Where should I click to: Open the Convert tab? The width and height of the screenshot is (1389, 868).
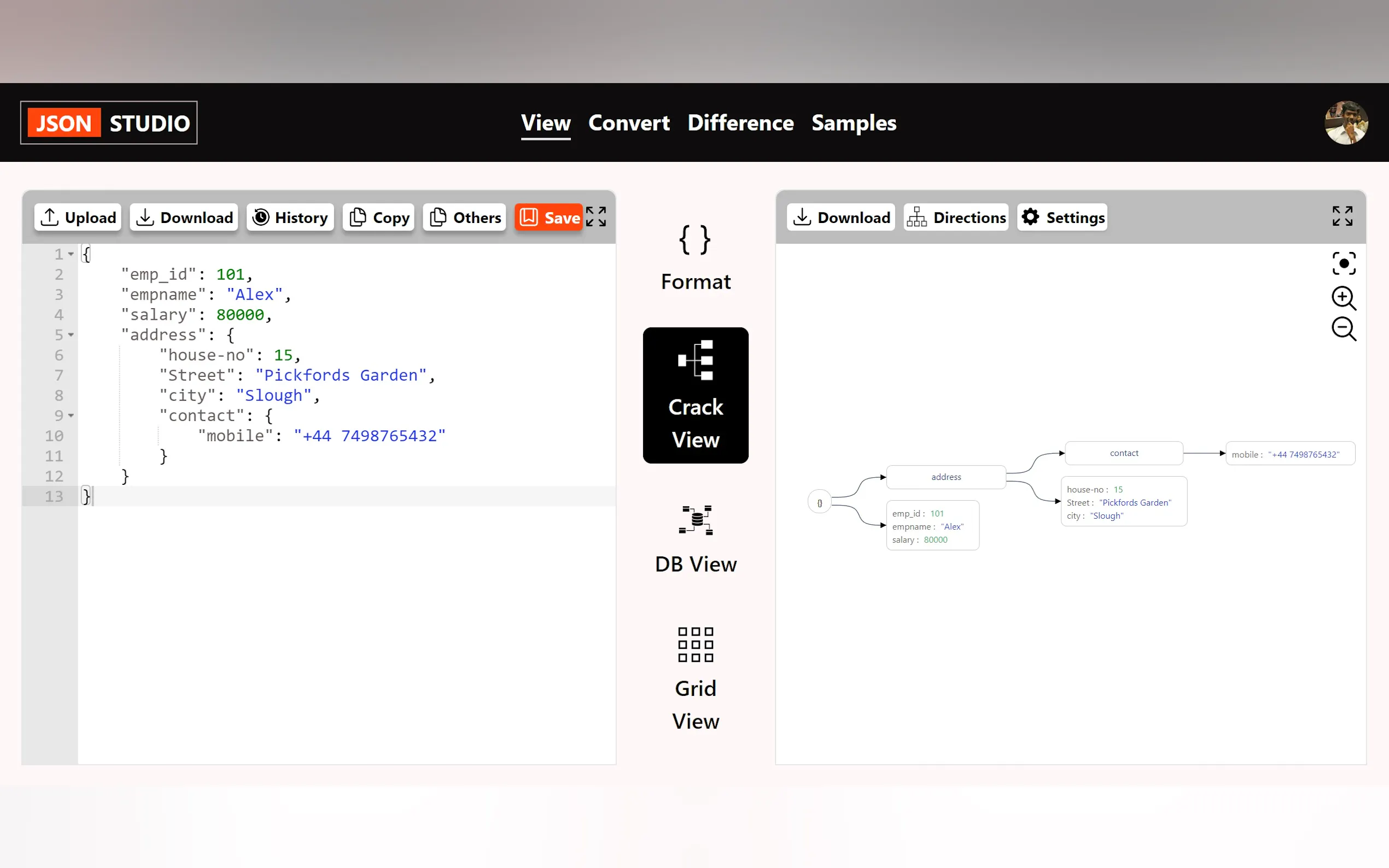(629, 123)
